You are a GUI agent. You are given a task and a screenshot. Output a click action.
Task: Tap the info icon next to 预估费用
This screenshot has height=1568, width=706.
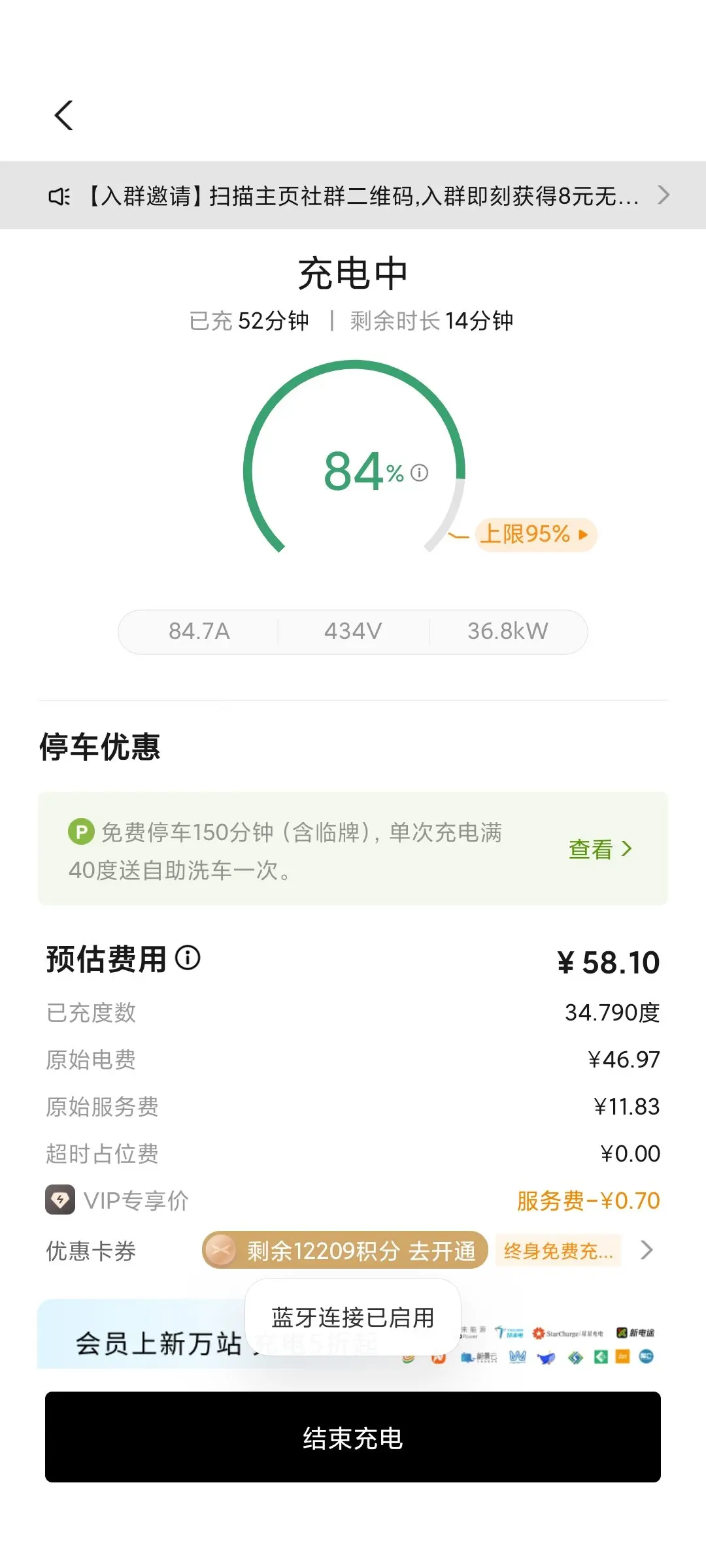[188, 958]
